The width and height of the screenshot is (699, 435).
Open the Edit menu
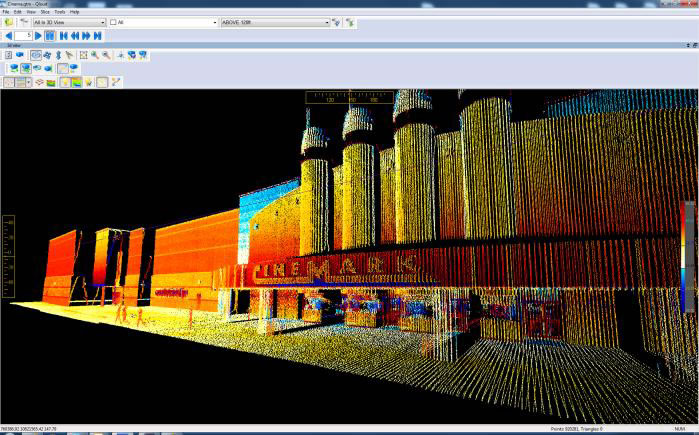18,12
